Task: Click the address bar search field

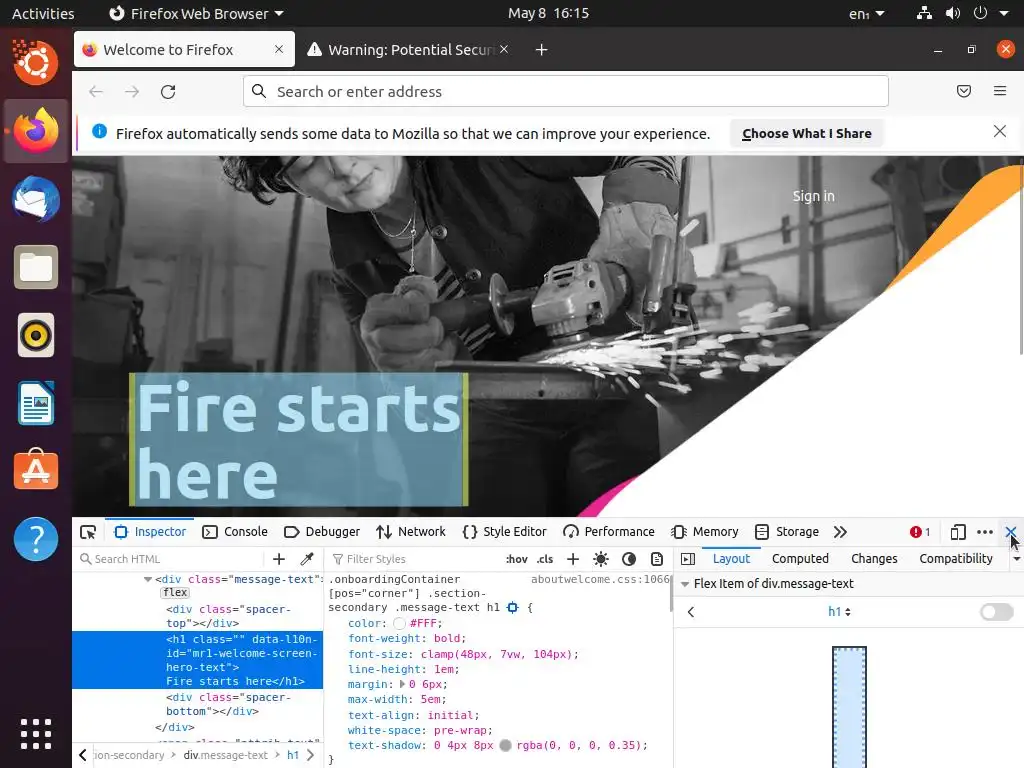Action: (566, 91)
